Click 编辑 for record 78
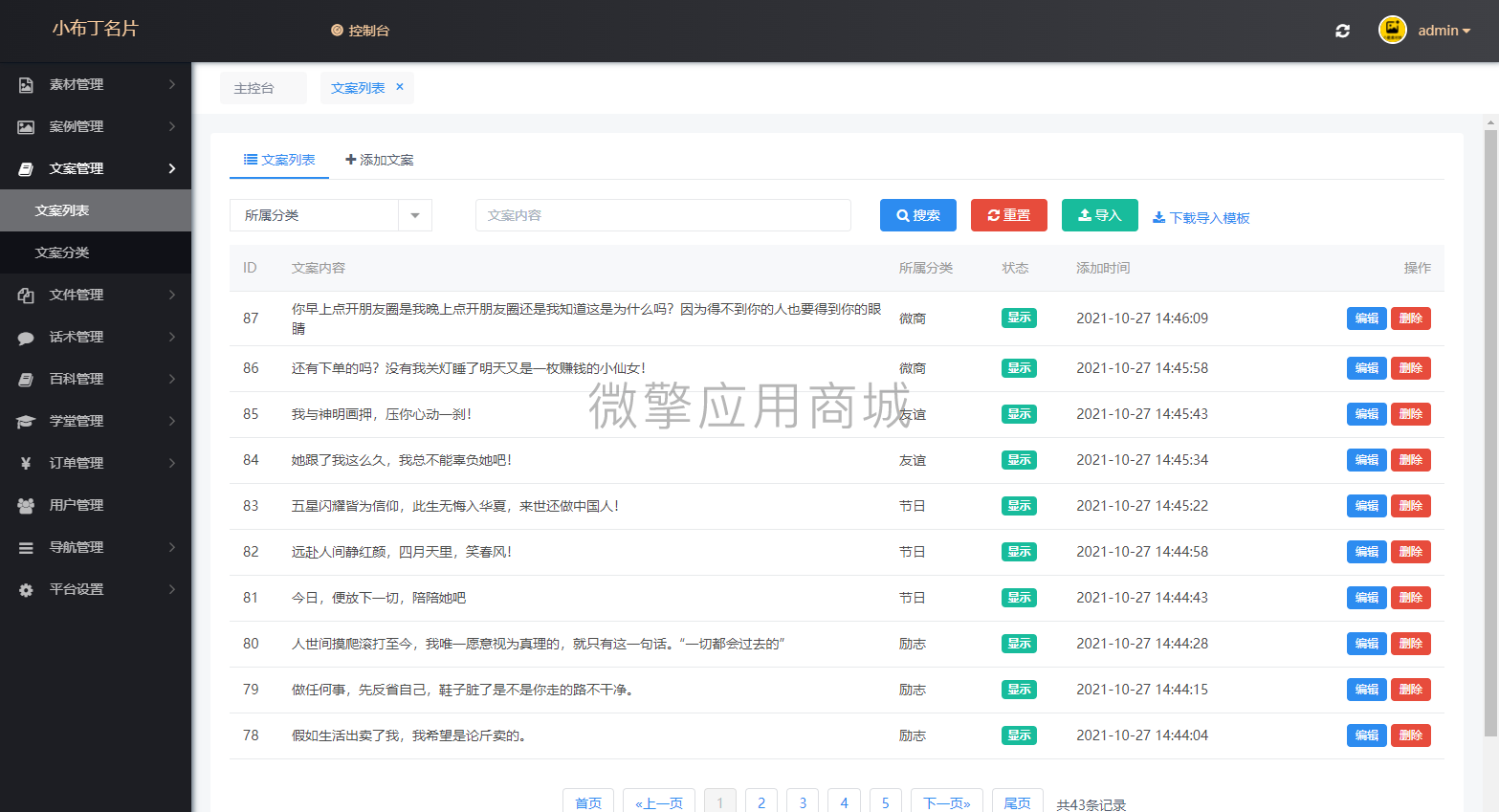 pyautogui.click(x=1366, y=735)
